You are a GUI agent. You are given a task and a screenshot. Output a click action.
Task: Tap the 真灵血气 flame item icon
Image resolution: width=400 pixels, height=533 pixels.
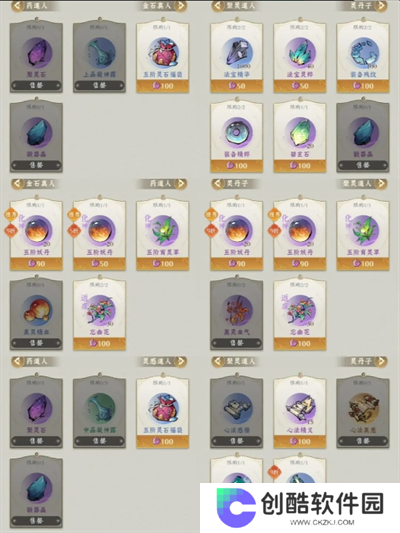(x=237, y=310)
